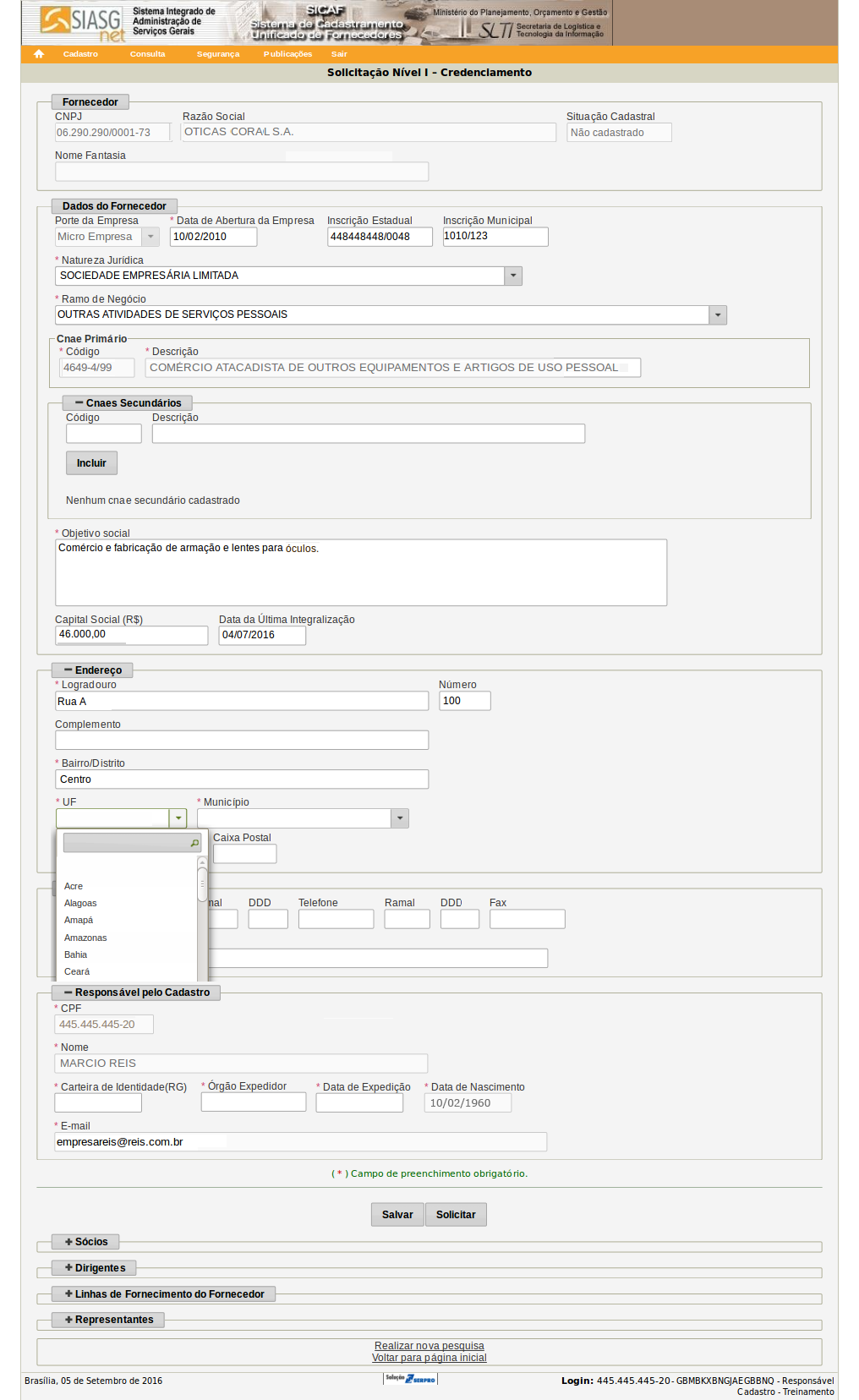Open Natureza Jurídica dropdown arrow
This screenshot has width=859, height=1400.
pyautogui.click(x=513, y=276)
